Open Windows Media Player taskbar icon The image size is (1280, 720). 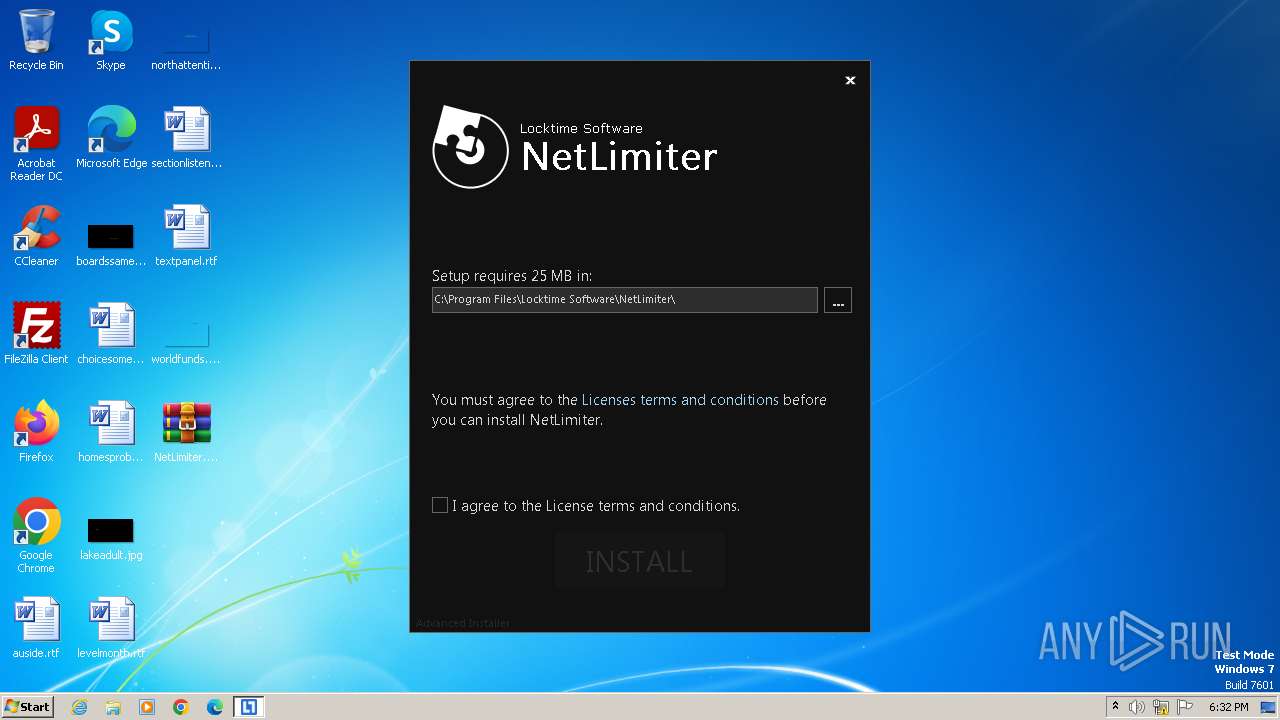(x=147, y=707)
